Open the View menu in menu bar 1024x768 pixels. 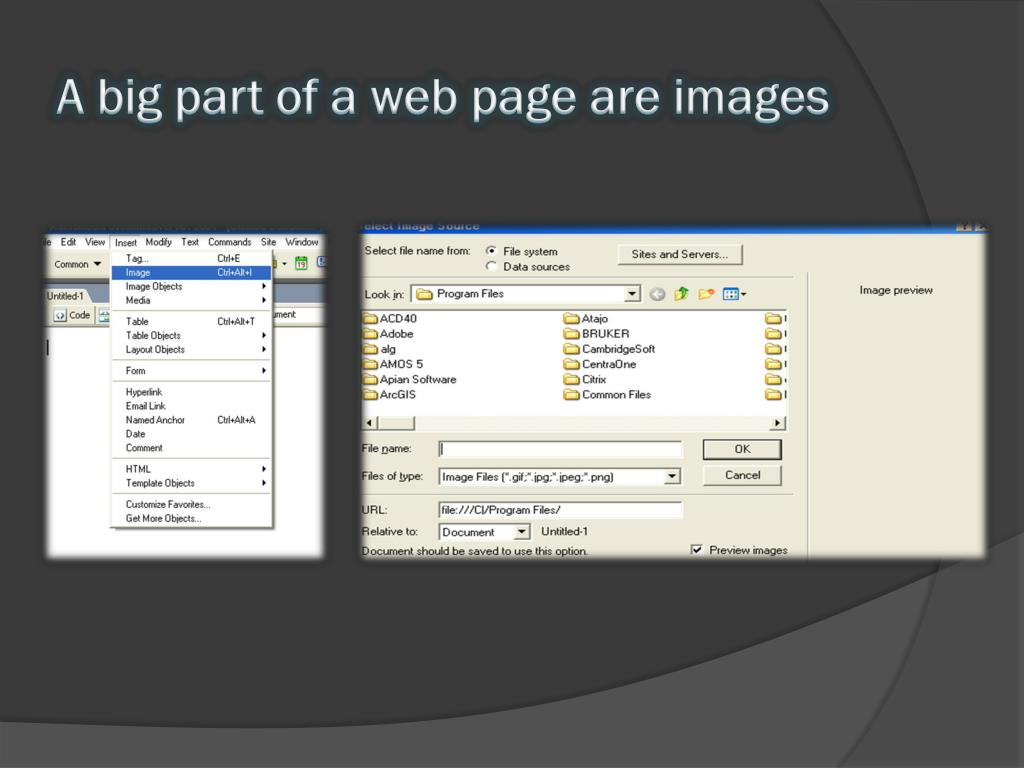point(95,242)
